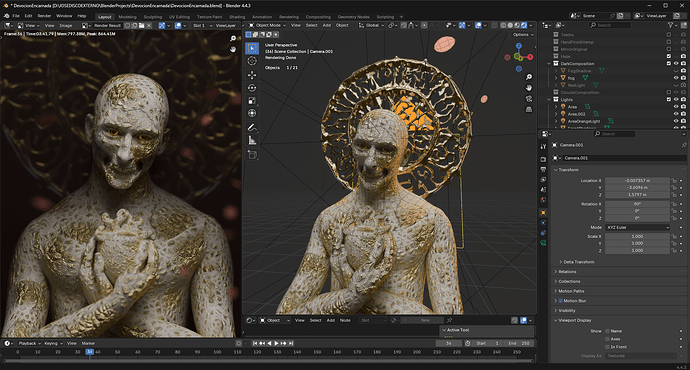Disable render for the Lights collection
This screenshot has width=690, height=370.
click(x=683, y=99)
